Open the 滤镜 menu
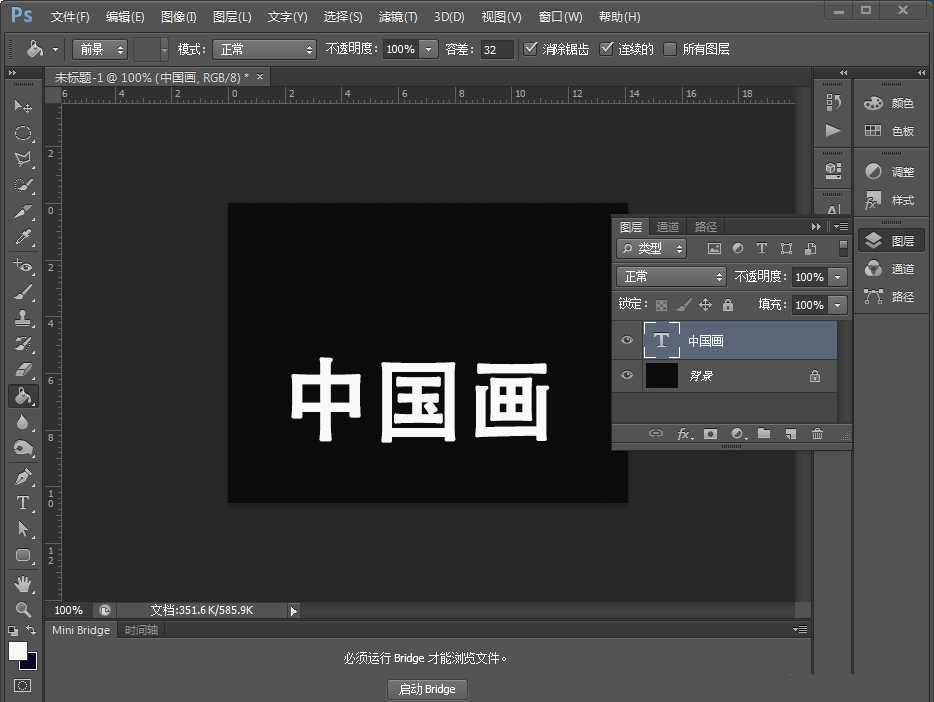This screenshot has width=934, height=702. [x=396, y=16]
